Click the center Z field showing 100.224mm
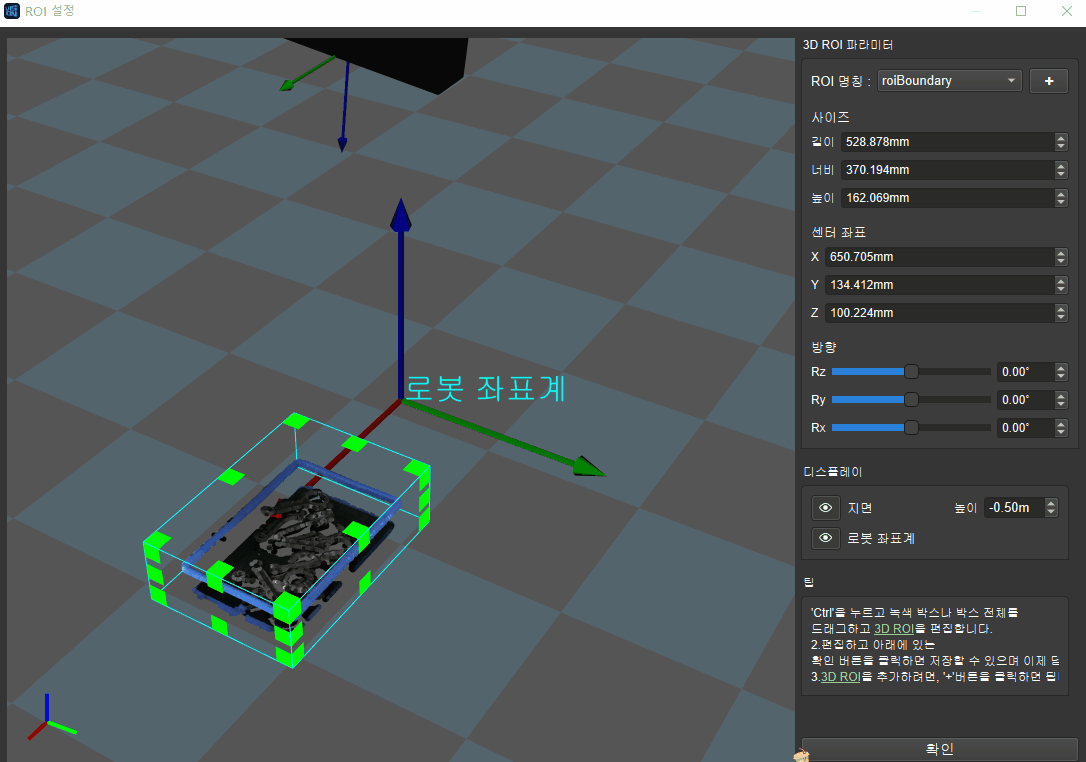Image resolution: width=1086 pixels, height=762 pixels. 940,313
